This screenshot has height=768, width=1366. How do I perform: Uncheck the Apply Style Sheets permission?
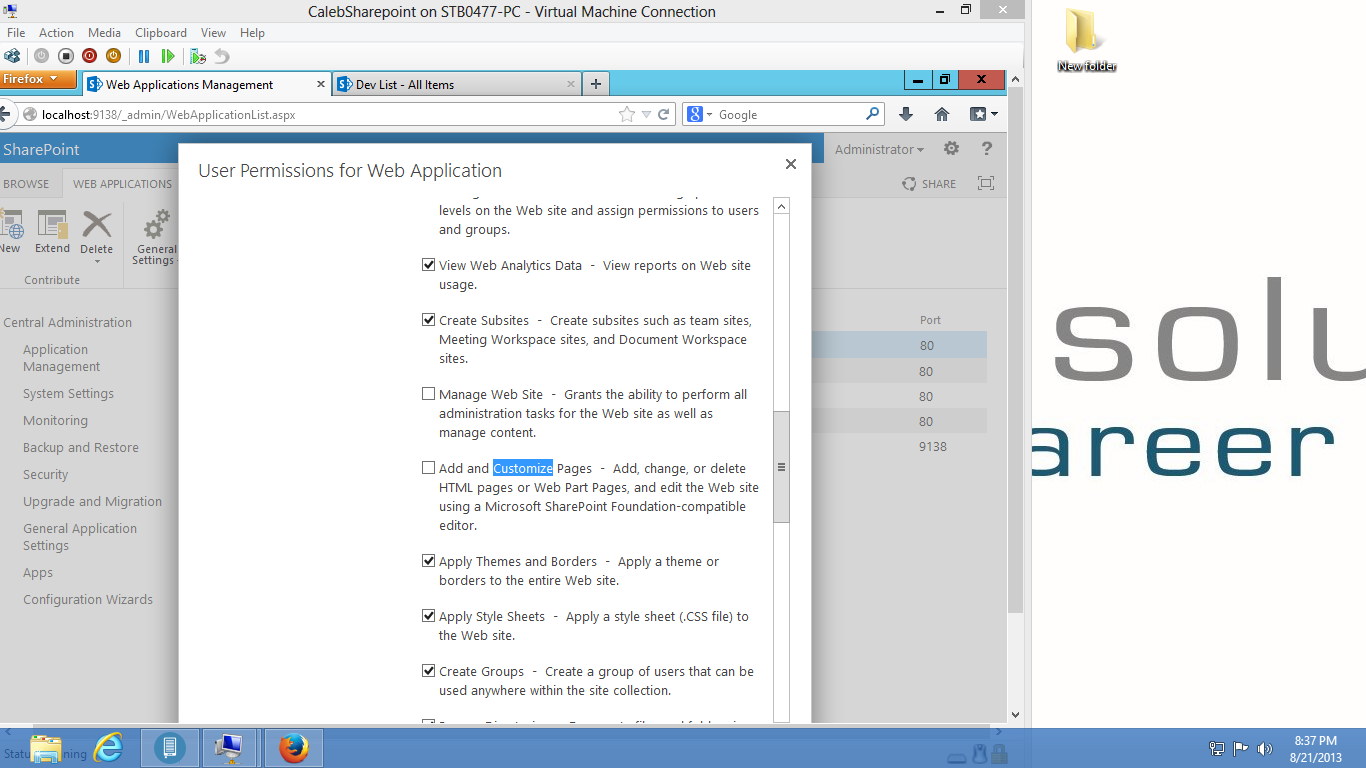click(x=429, y=616)
